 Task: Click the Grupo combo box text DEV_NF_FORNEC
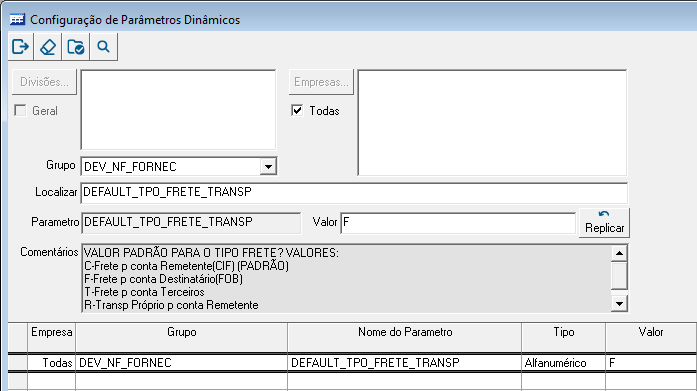coord(130,167)
